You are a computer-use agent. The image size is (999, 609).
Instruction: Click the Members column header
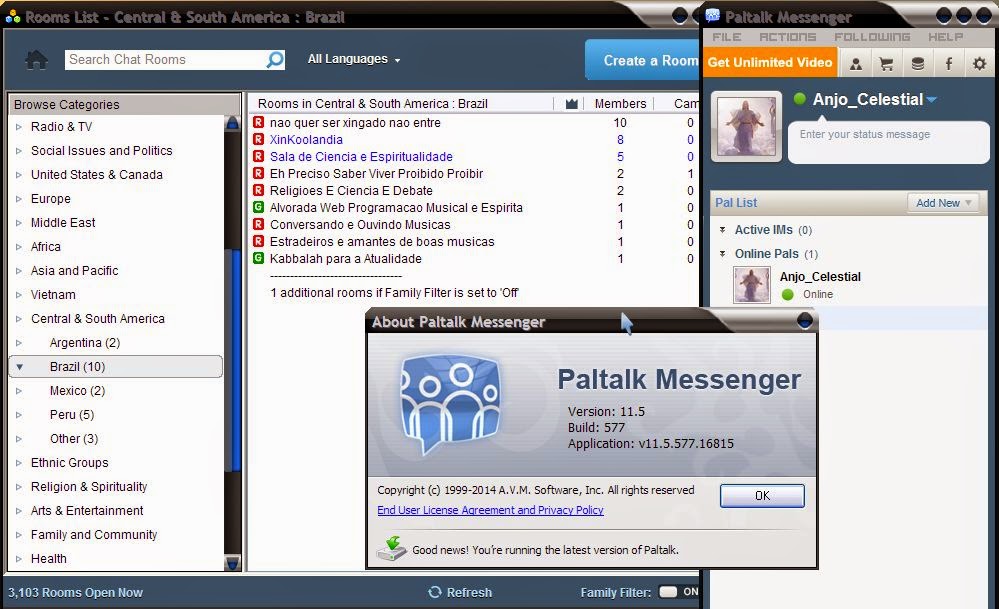point(620,104)
